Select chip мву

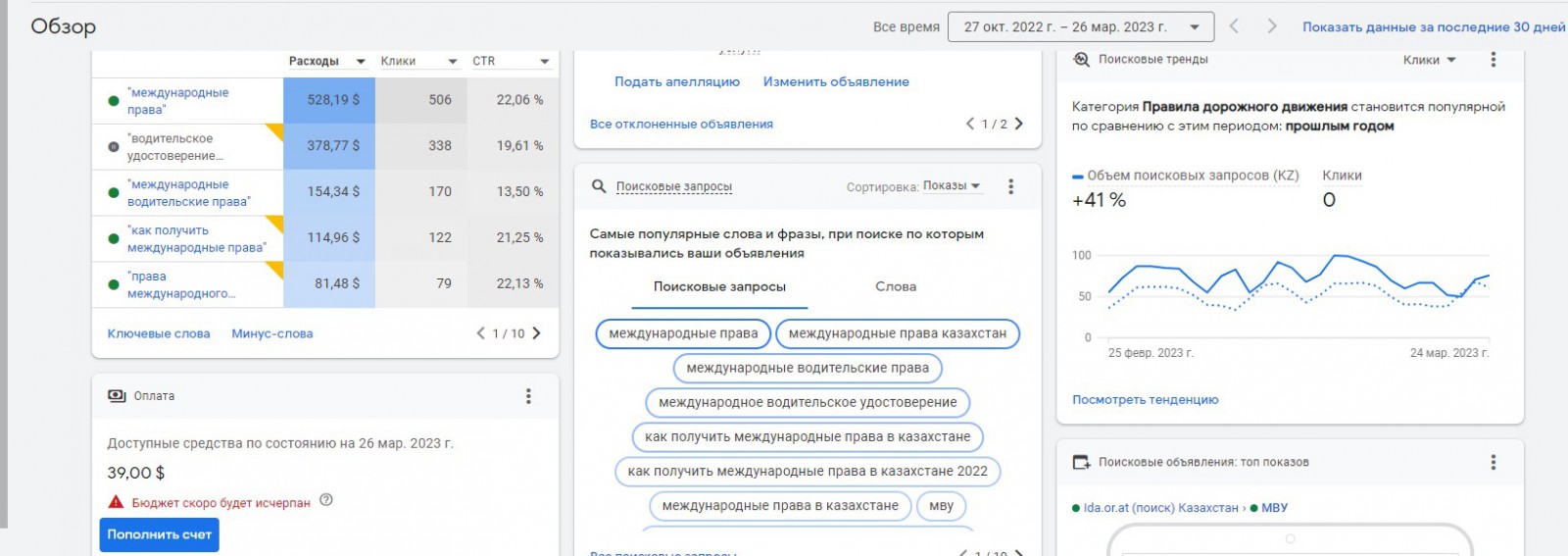941,506
